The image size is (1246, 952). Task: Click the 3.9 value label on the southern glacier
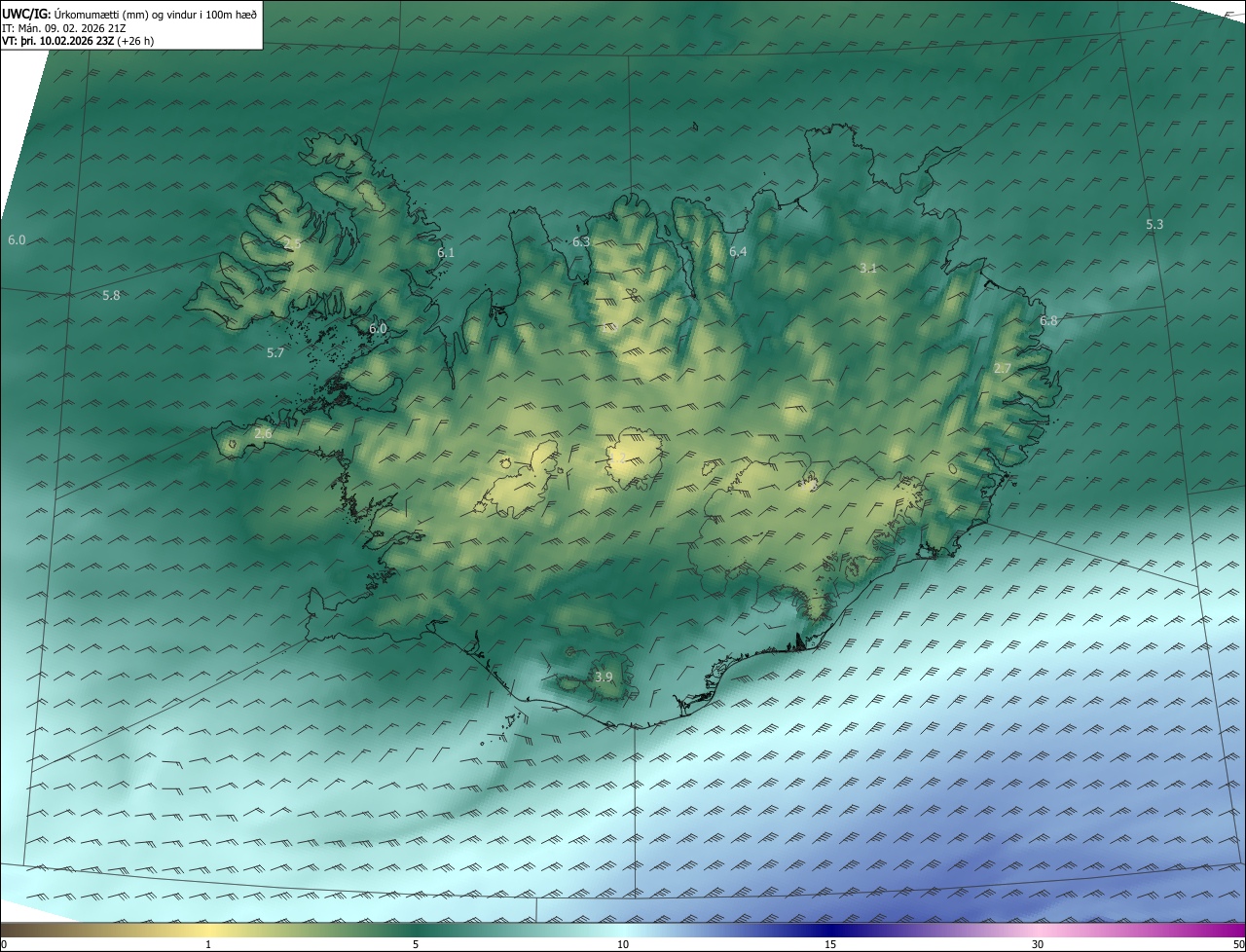coord(604,677)
